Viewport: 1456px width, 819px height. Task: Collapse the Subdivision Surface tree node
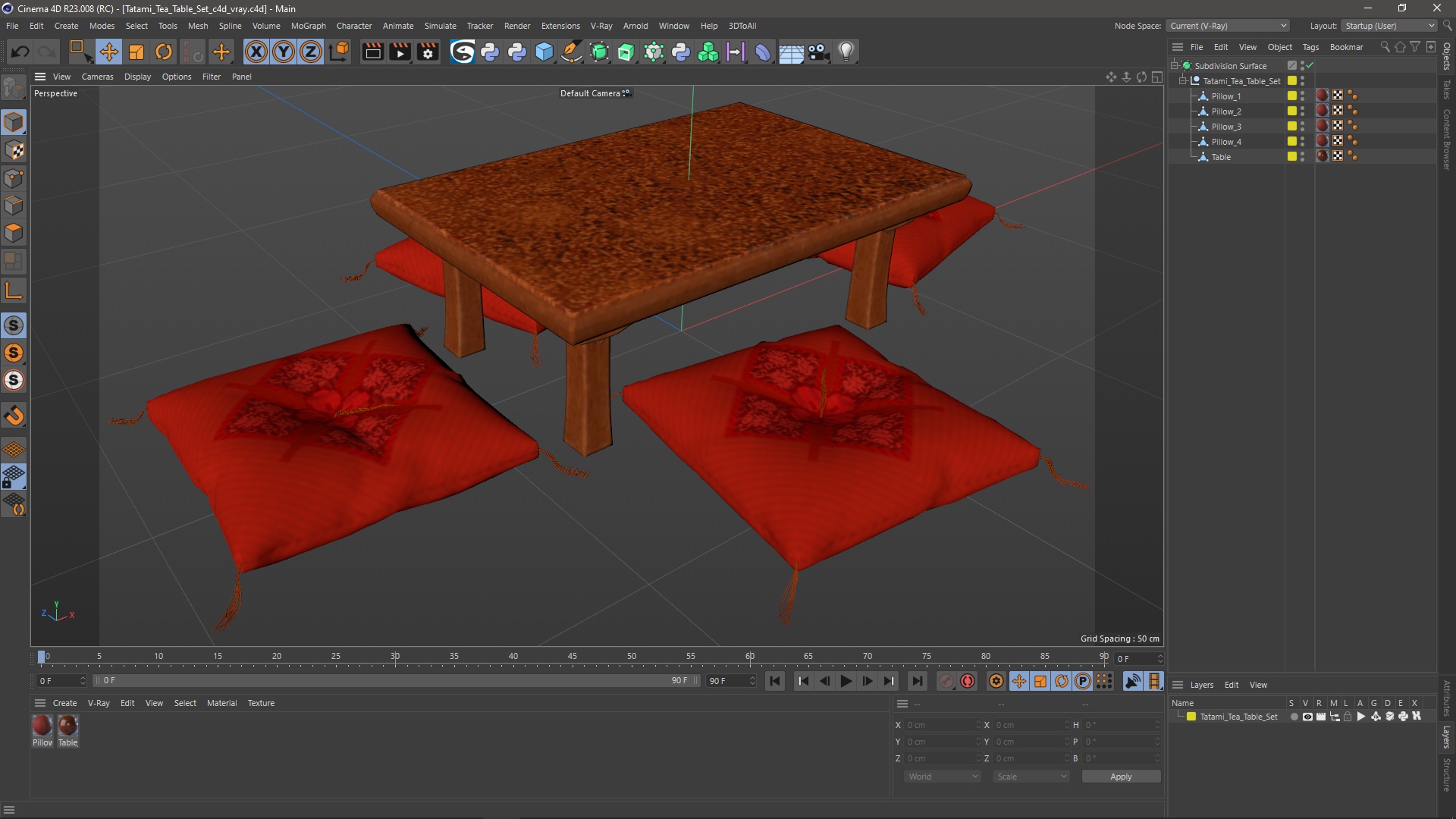coord(1174,66)
